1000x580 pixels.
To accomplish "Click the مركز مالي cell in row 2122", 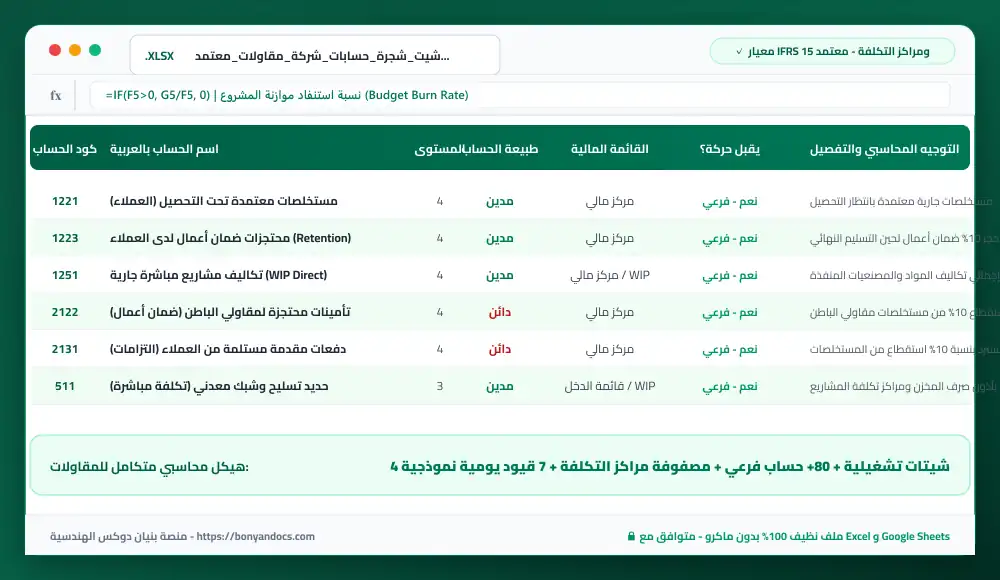I will click(610, 313).
